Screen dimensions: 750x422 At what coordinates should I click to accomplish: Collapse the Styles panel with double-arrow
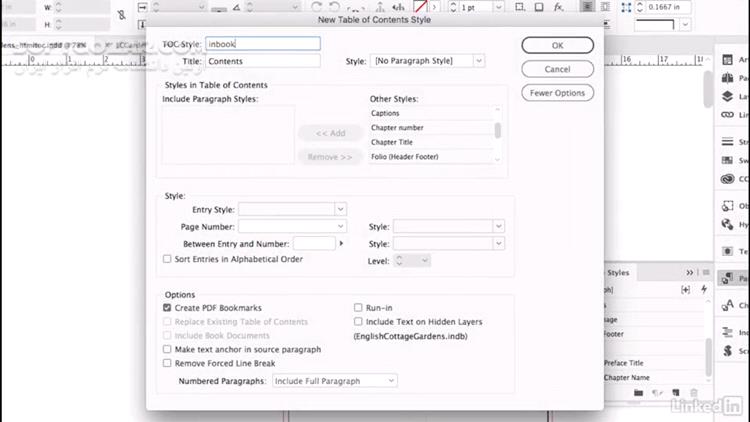tap(689, 272)
